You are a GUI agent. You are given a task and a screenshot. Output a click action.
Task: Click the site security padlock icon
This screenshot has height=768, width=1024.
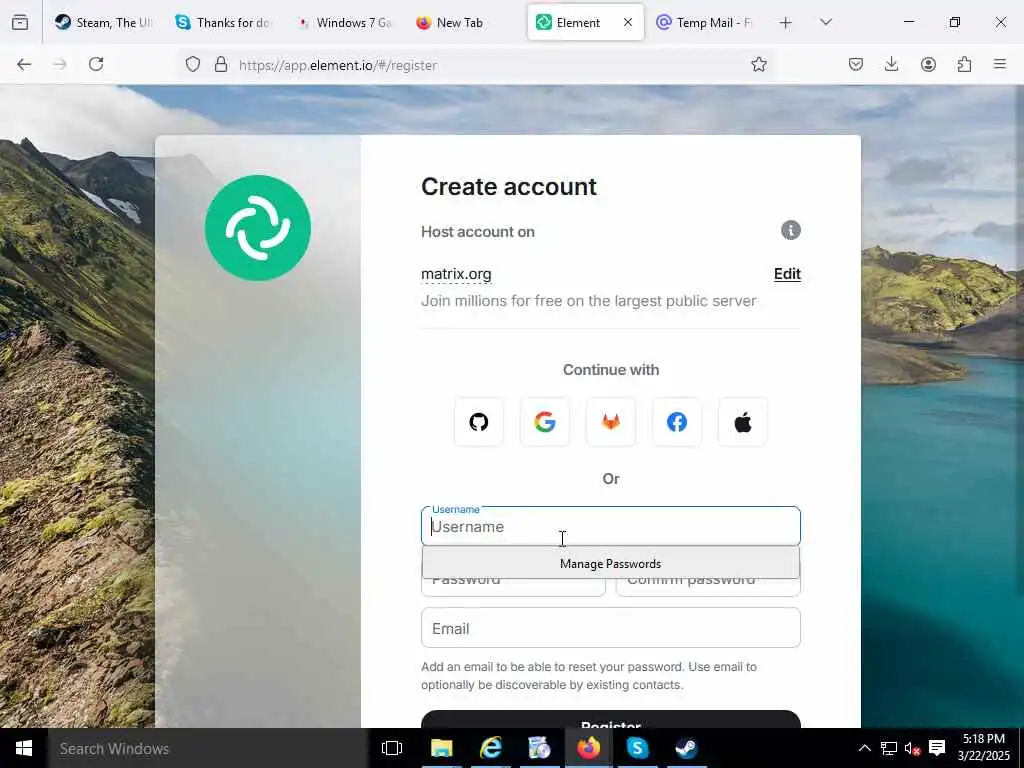[x=221, y=64]
